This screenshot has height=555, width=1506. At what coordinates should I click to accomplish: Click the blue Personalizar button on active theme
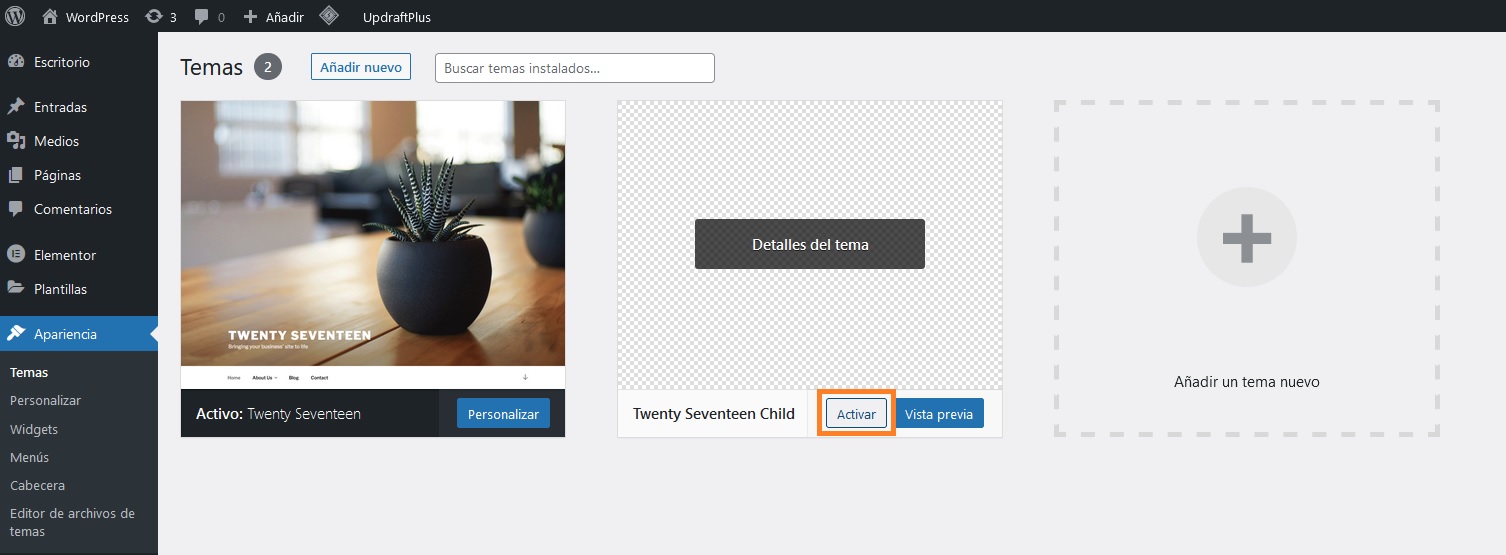503,414
